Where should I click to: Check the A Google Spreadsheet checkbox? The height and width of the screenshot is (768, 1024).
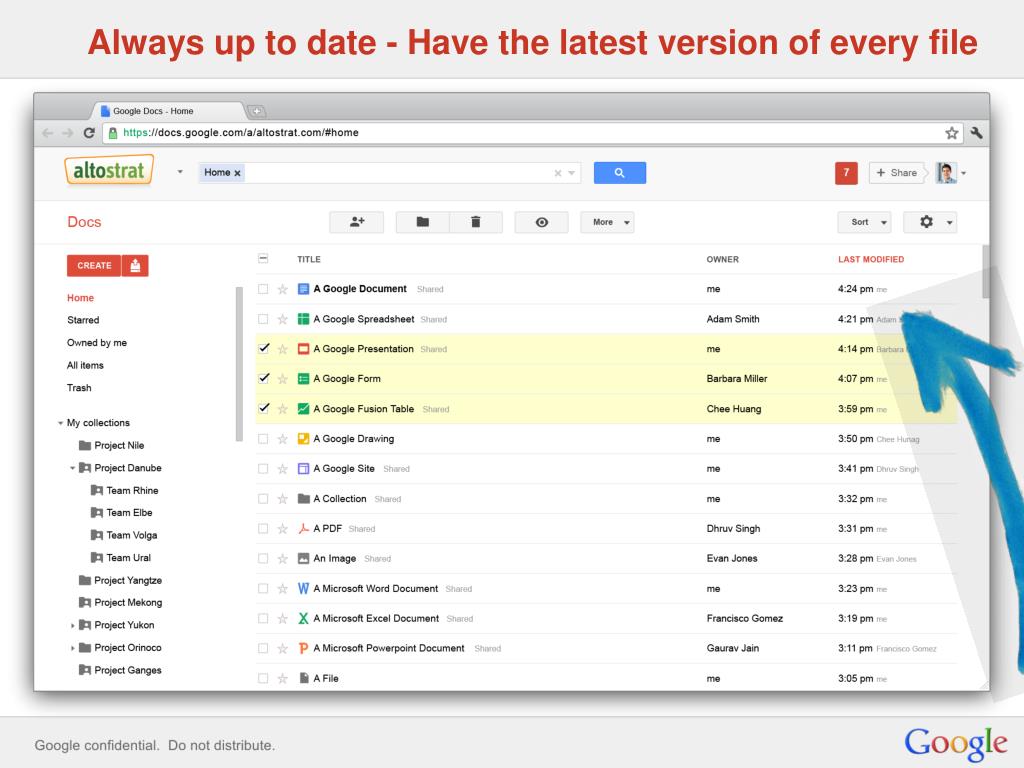click(x=263, y=319)
